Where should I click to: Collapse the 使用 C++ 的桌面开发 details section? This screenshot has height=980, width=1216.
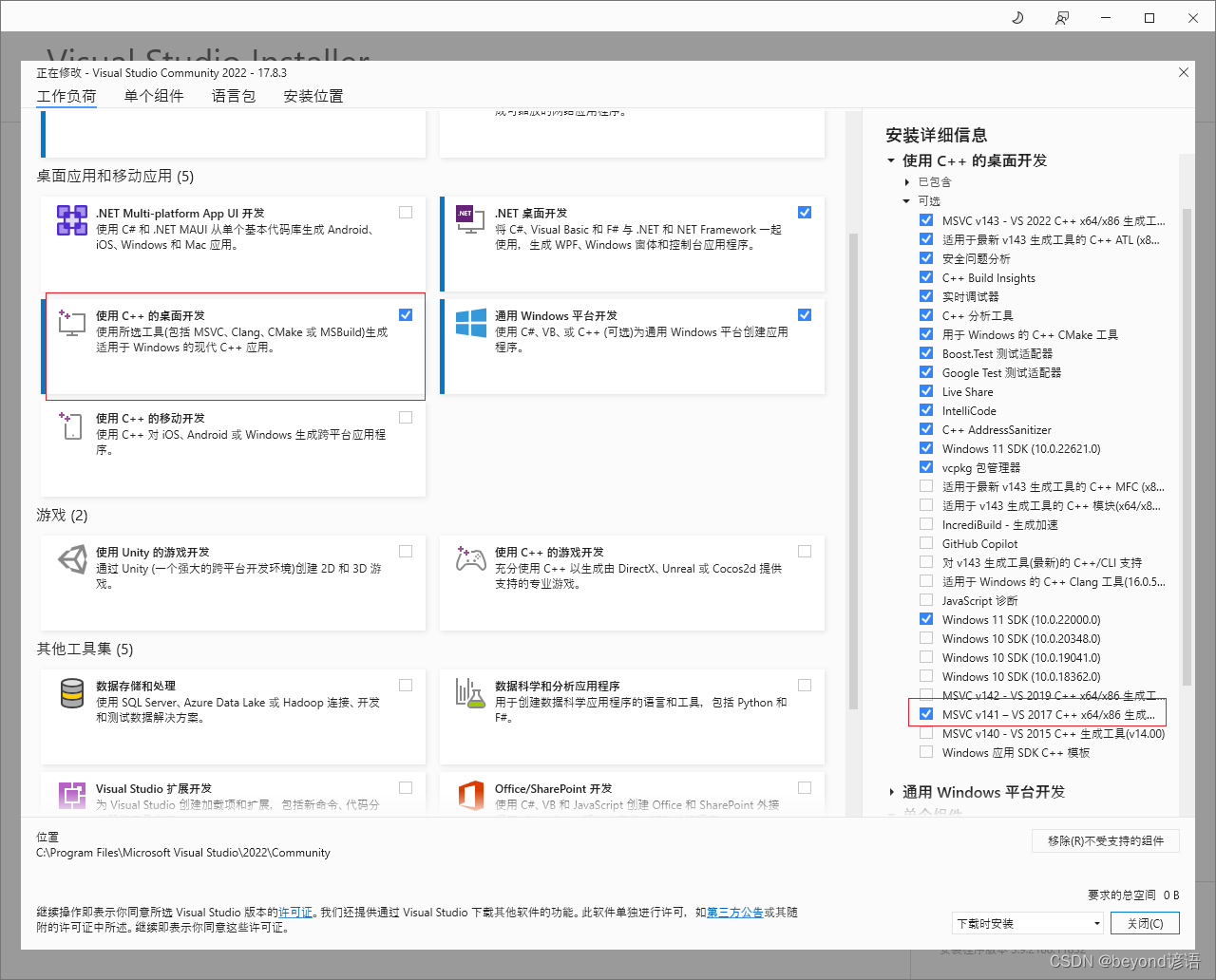[891, 161]
